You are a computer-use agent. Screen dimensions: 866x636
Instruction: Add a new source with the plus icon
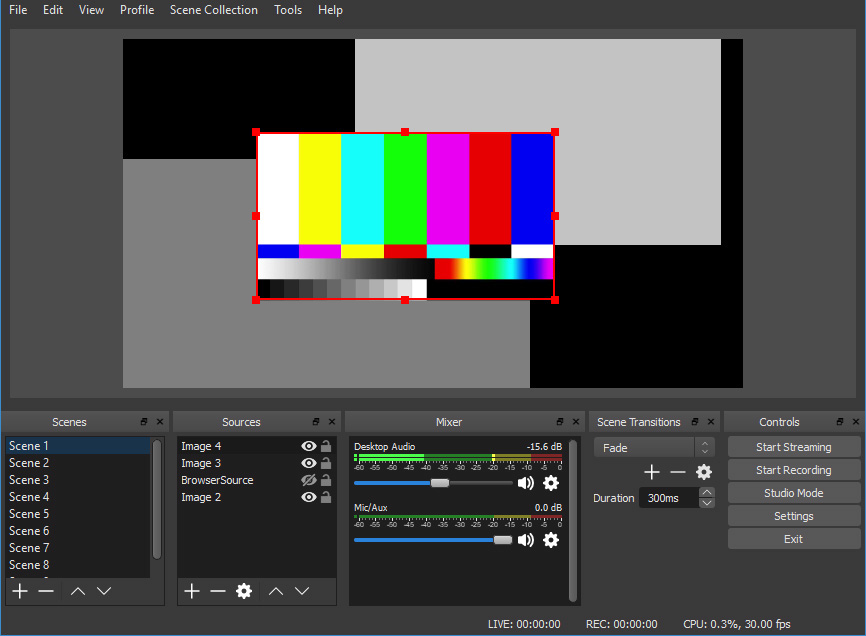[x=192, y=591]
